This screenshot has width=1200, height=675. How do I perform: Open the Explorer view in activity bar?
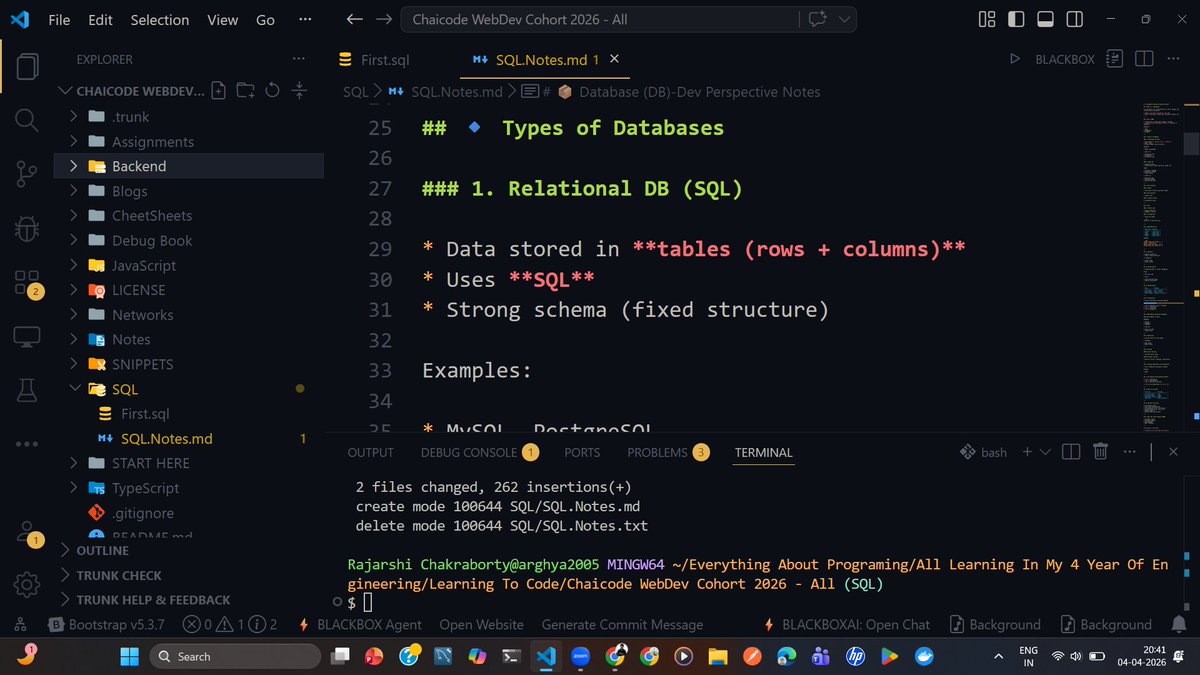click(27, 68)
